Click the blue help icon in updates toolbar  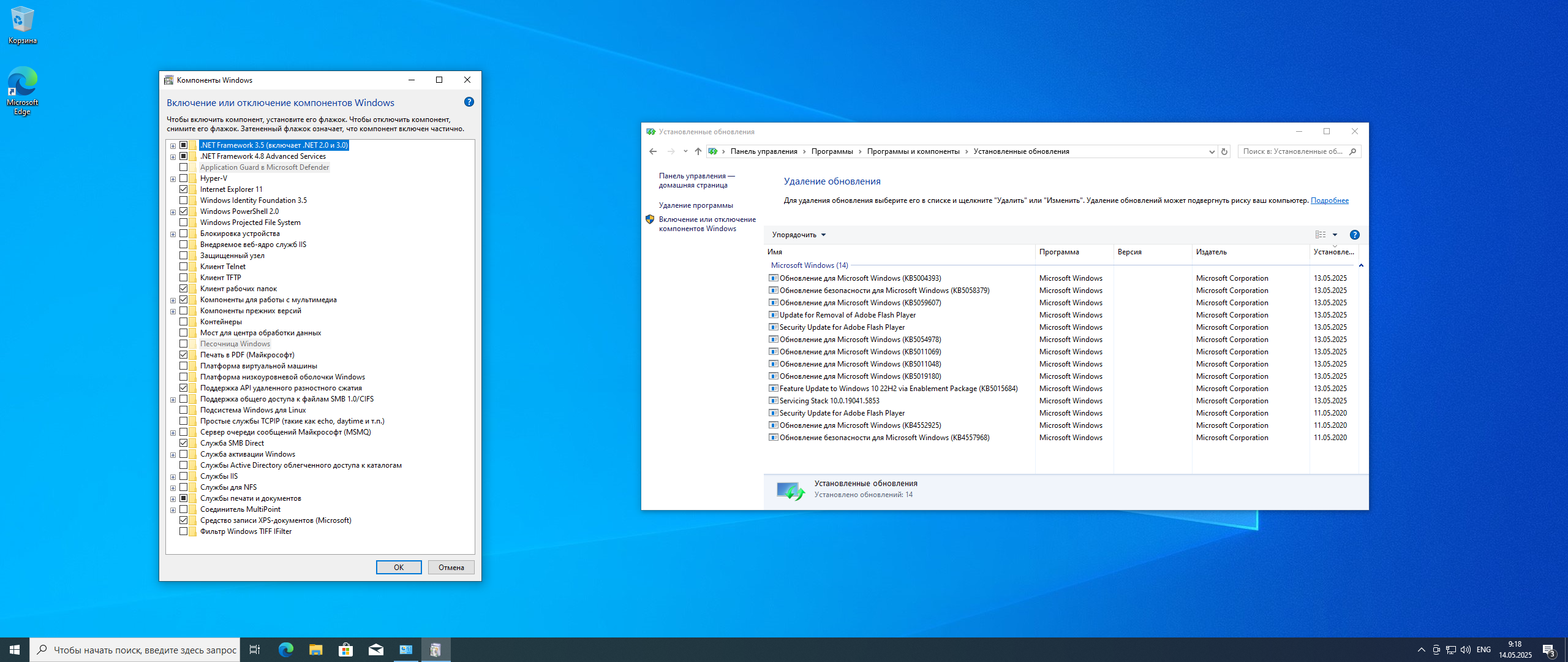[x=1355, y=235]
